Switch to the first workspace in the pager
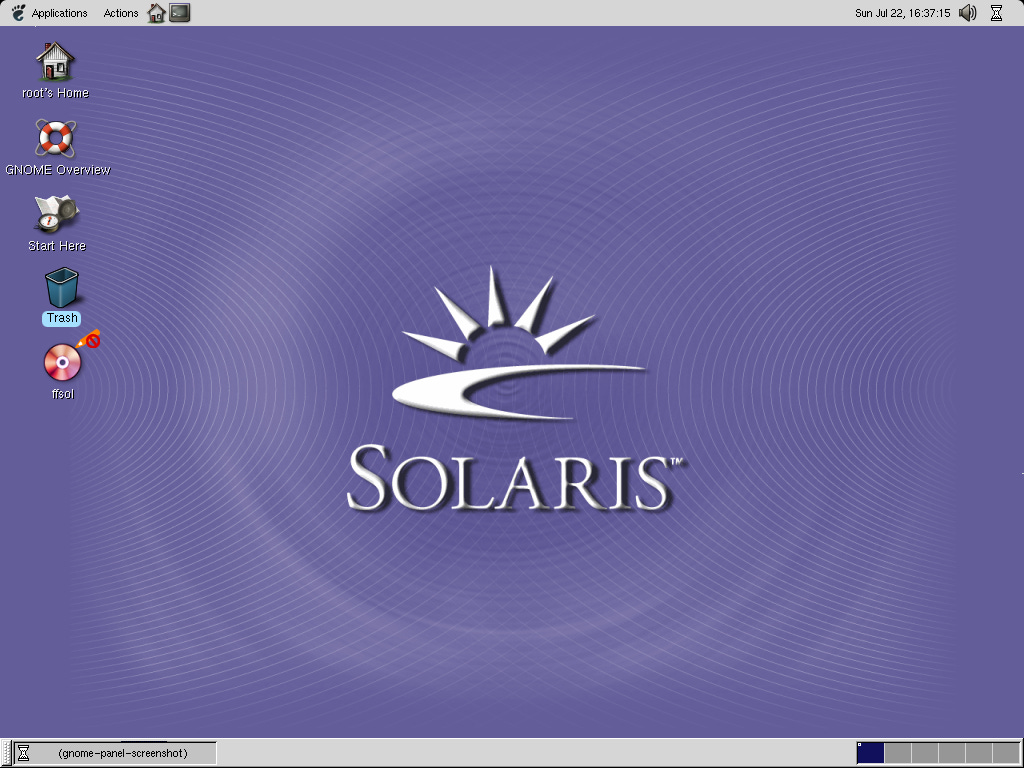Image resolution: width=1024 pixels, height=768 pixels. pos(870,753)
